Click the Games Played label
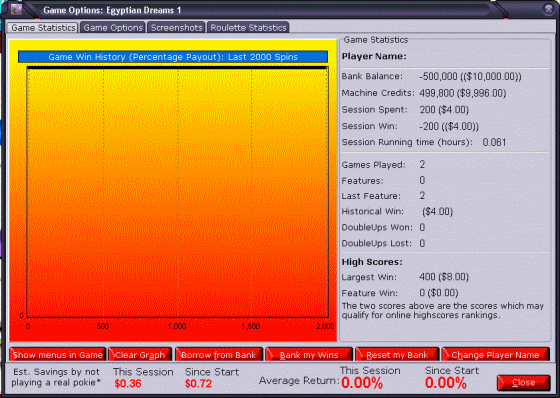 [x=373, y=165]
